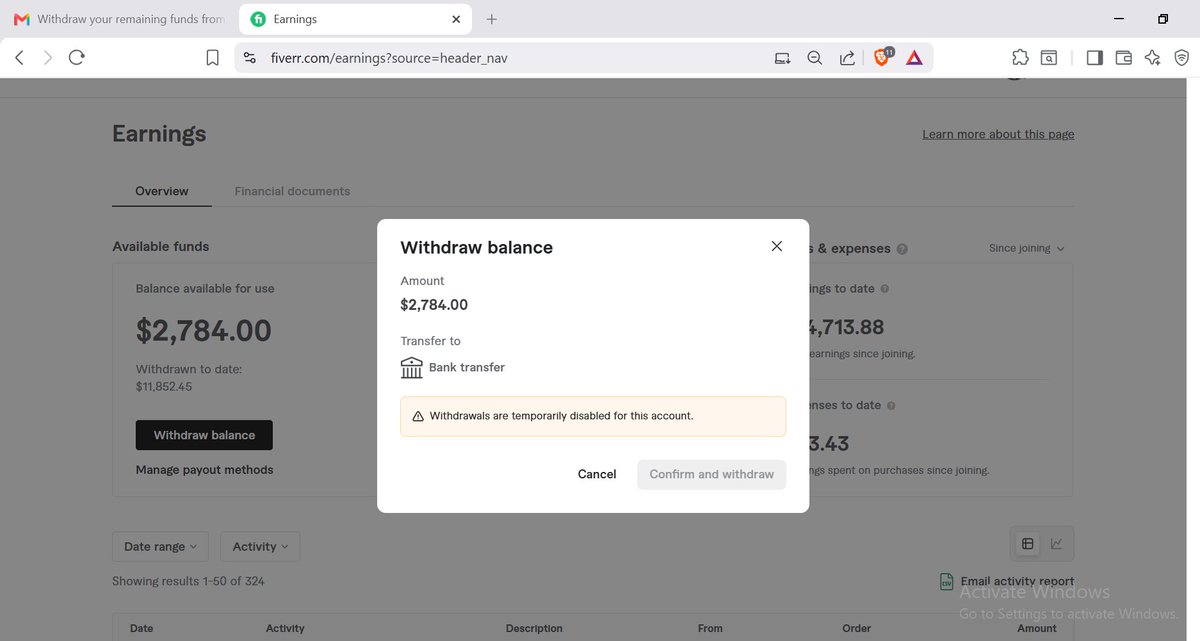This screenshot has width=1200, height=641.
Task: Switch to chart view icon
Action: [1057, 544]
